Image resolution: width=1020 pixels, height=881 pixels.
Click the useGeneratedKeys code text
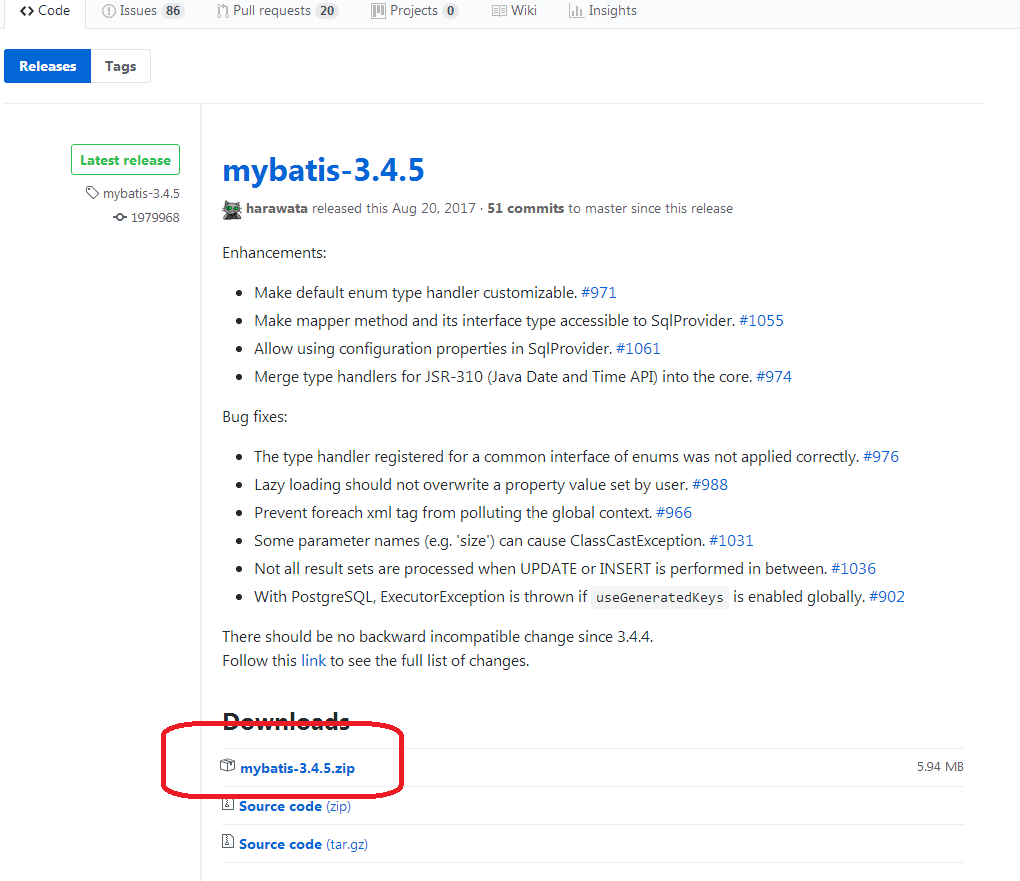[660, 597]
